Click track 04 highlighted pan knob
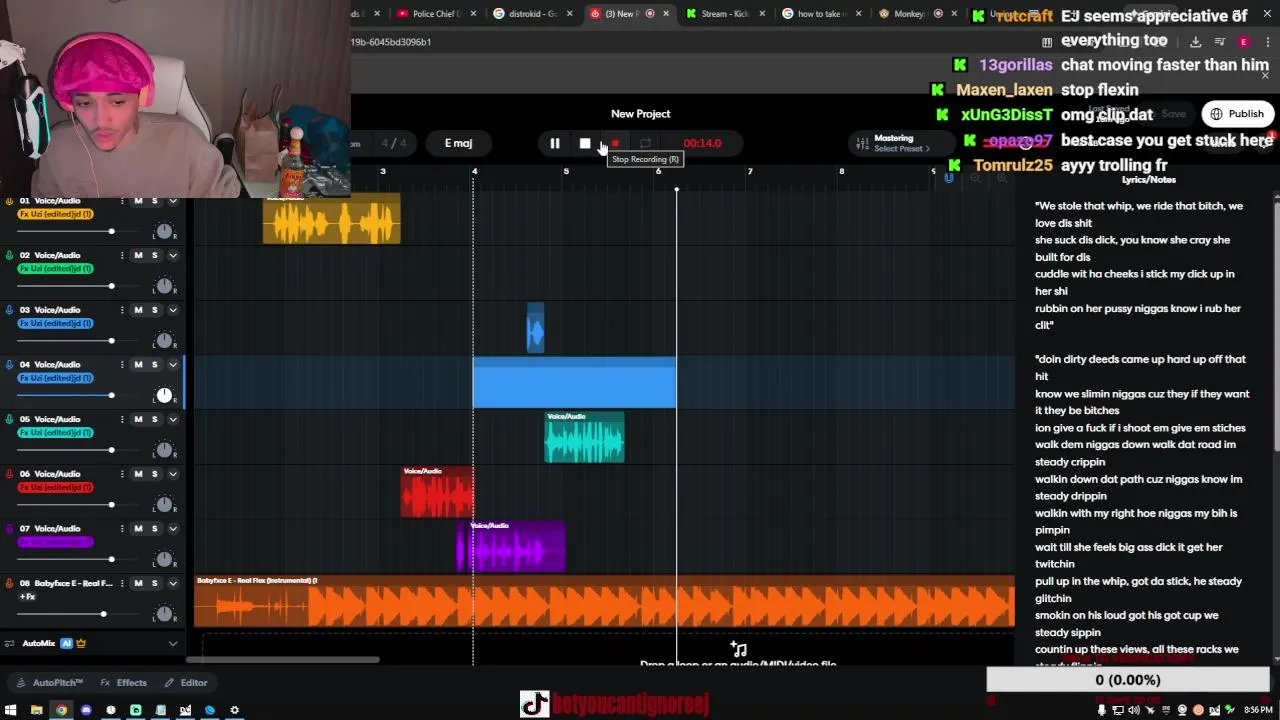This screenshot has height=720, width=1280. tap(164, 395)
